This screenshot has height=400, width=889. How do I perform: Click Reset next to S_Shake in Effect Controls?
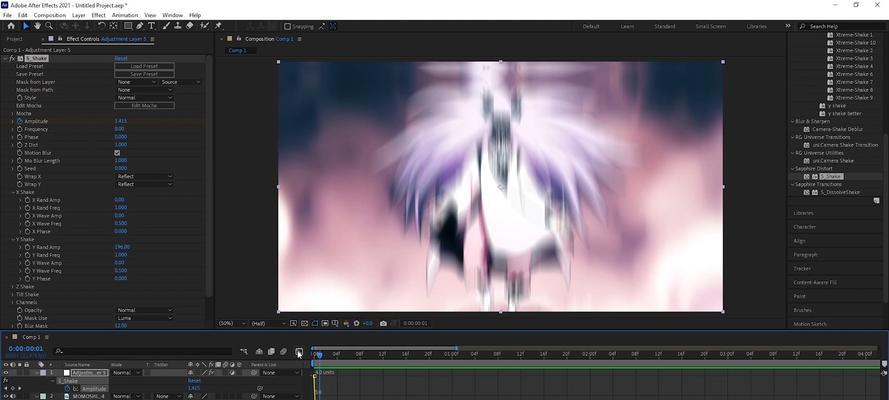pyautogui.click(x=121, y=58)
